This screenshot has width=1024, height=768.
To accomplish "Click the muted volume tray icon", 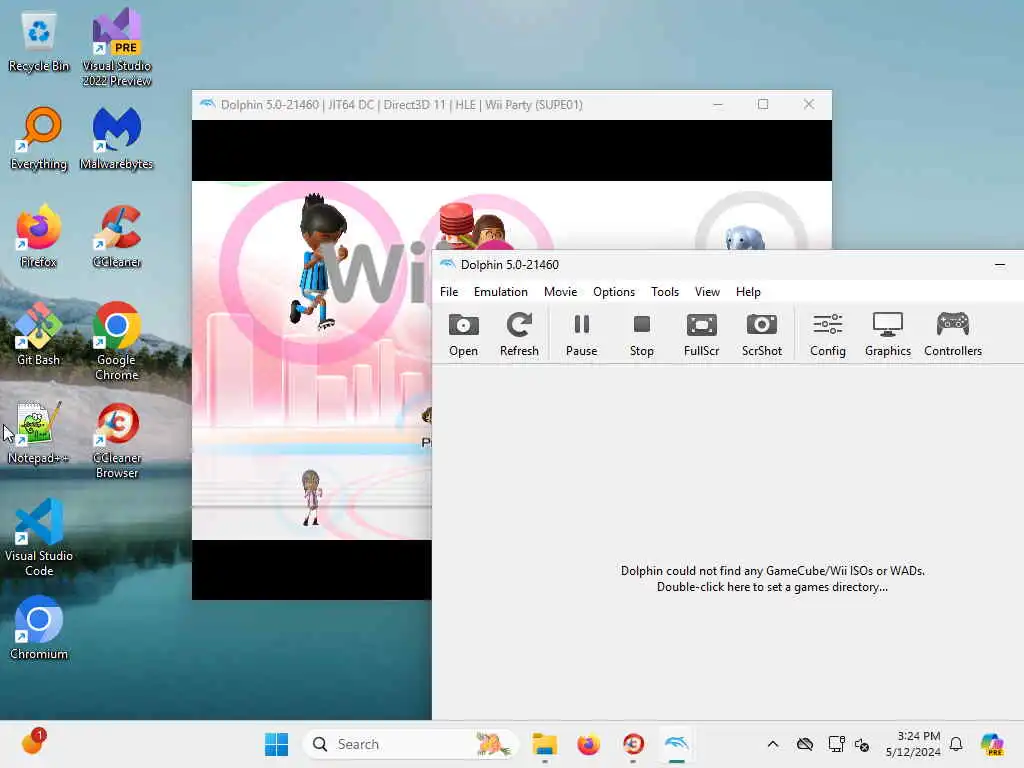I will [x=862, y=744].
